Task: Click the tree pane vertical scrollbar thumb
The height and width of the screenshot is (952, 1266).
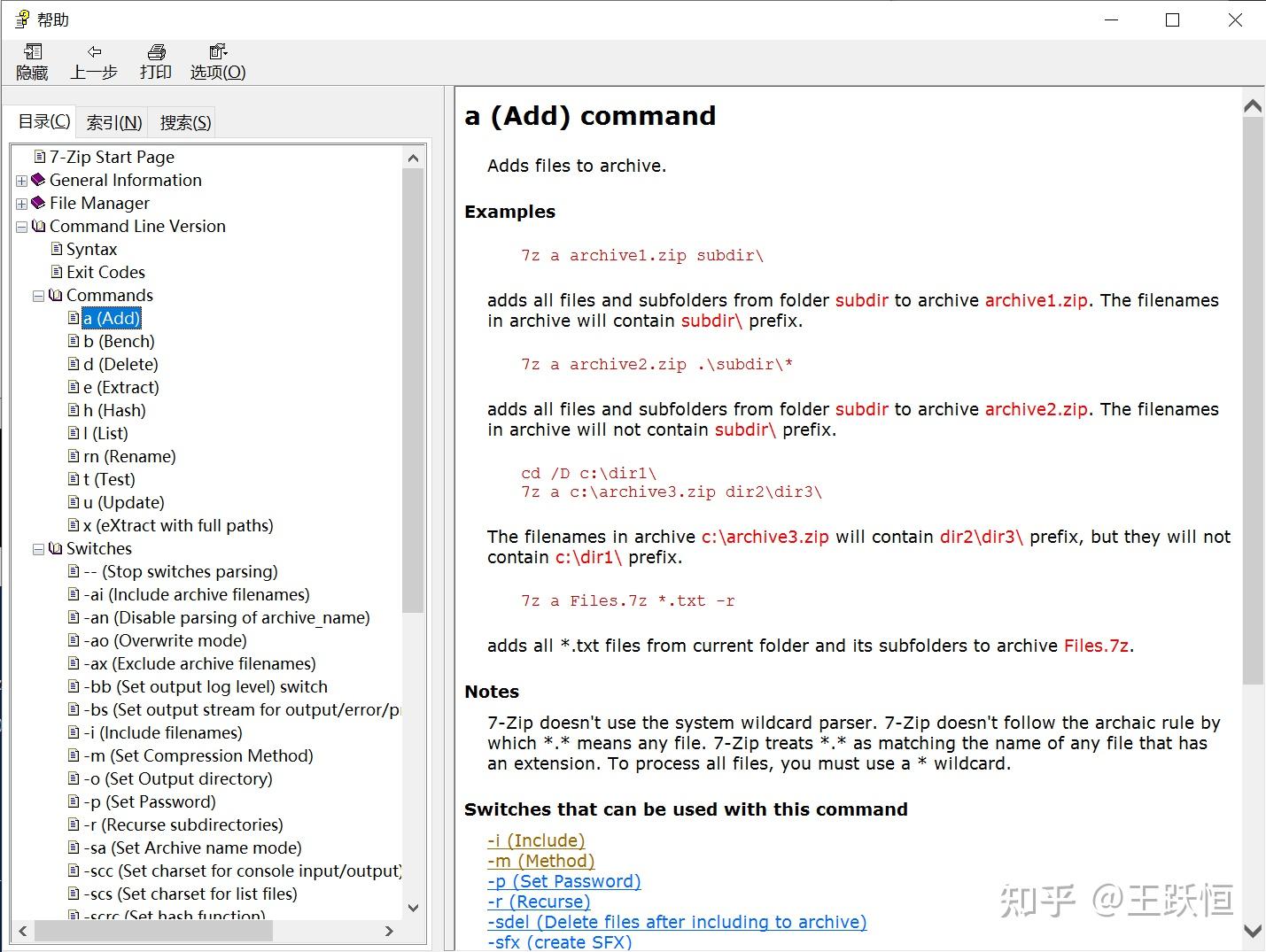Action: pos(413,390)
